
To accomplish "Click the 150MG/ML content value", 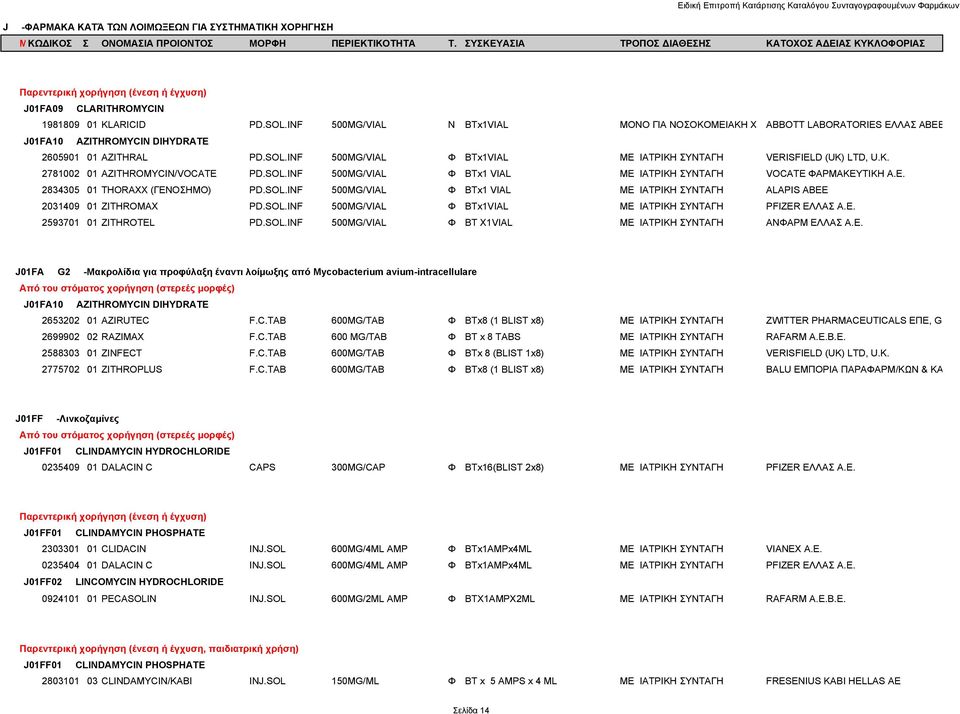I will point(355,681).
